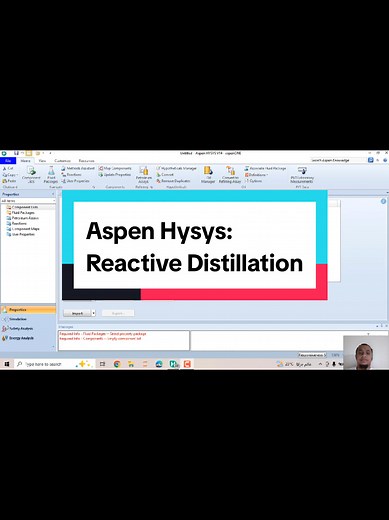Click the Import button
The image size is (389, 520).
[x=77, y=313]
